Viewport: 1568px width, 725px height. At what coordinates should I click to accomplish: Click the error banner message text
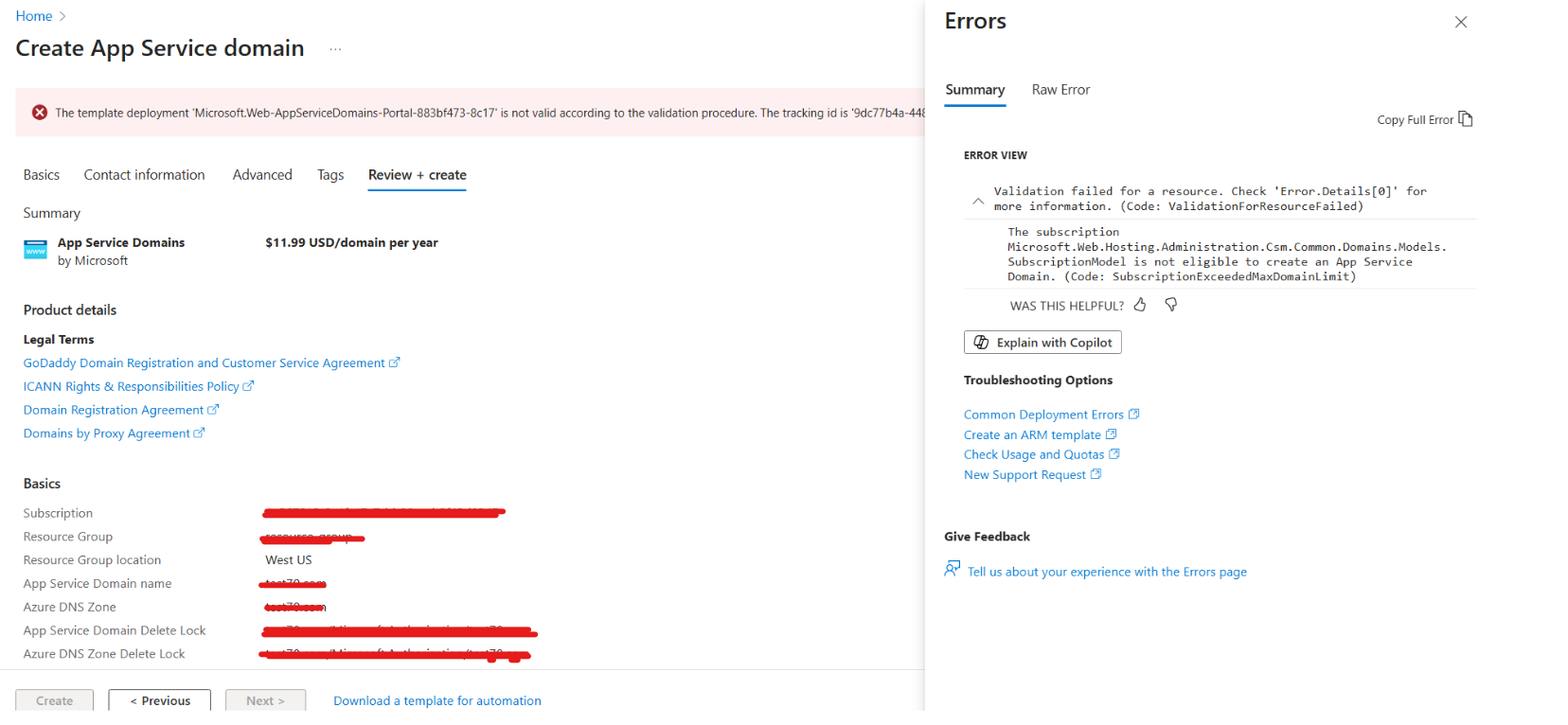490,113
